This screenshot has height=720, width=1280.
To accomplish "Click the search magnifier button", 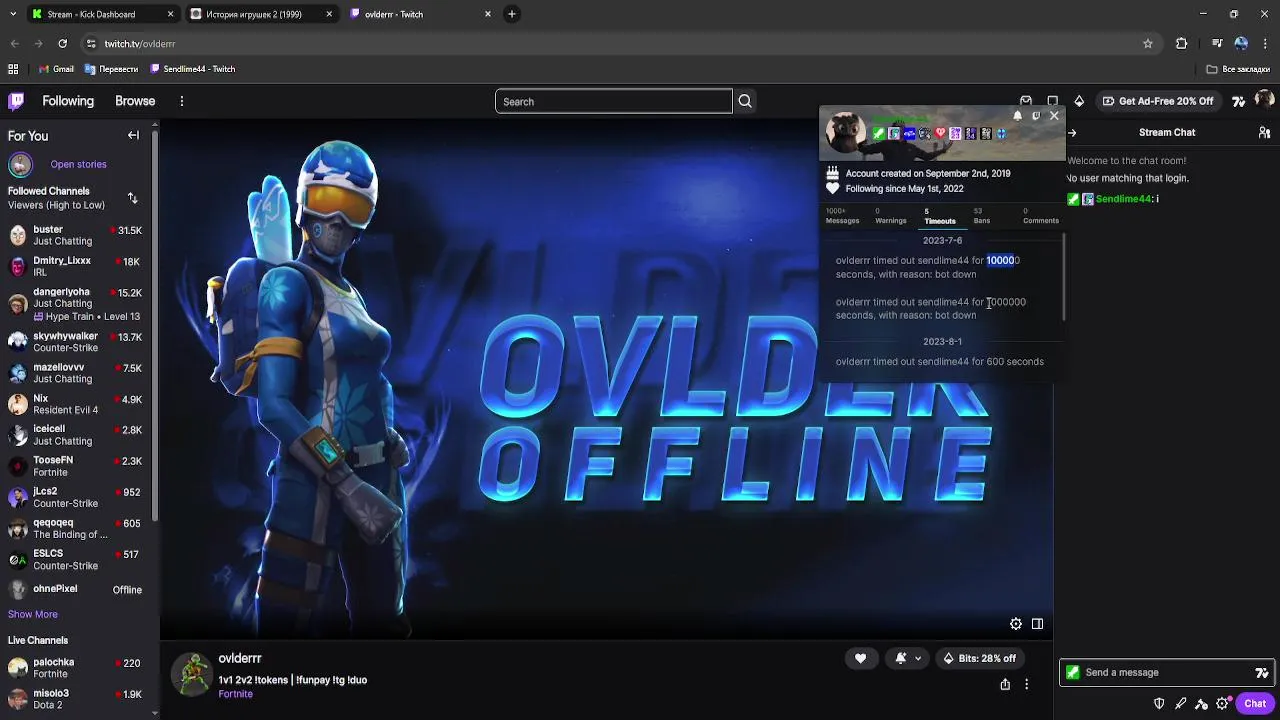I will pyautogui.click(x=745, y=101).
